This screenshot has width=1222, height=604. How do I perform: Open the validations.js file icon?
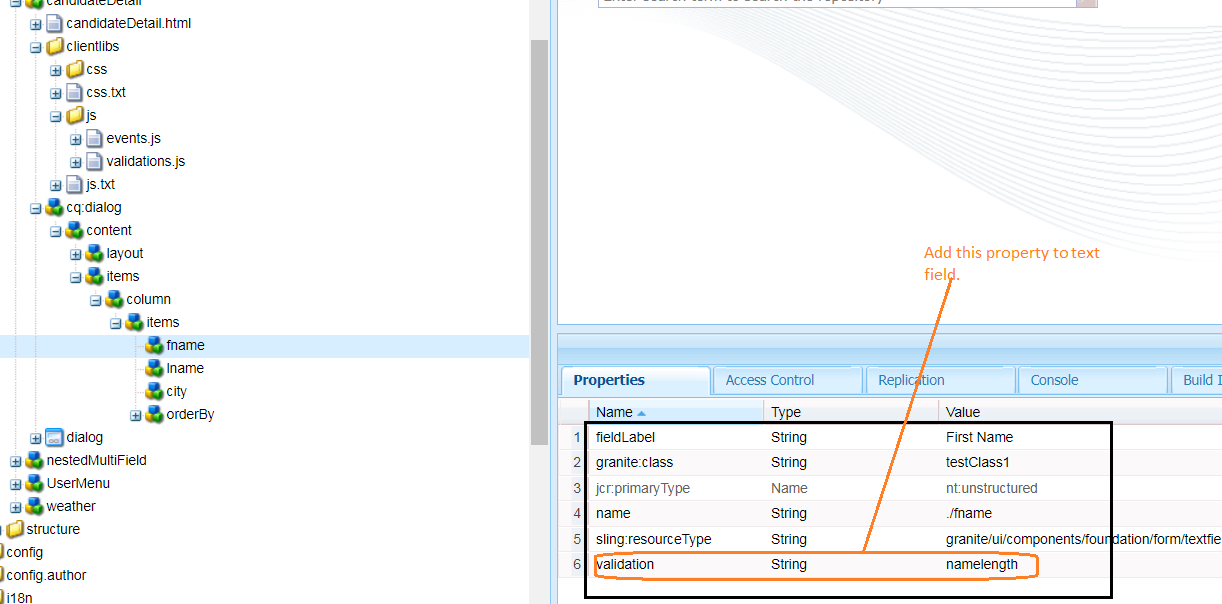click(95, 161)
